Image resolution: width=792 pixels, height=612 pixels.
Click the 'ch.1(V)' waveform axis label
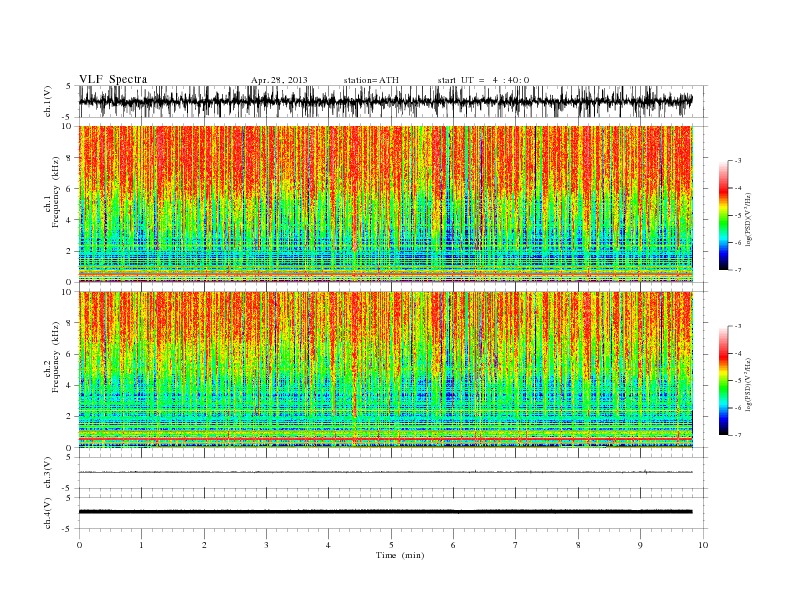[x=48, y=101]
